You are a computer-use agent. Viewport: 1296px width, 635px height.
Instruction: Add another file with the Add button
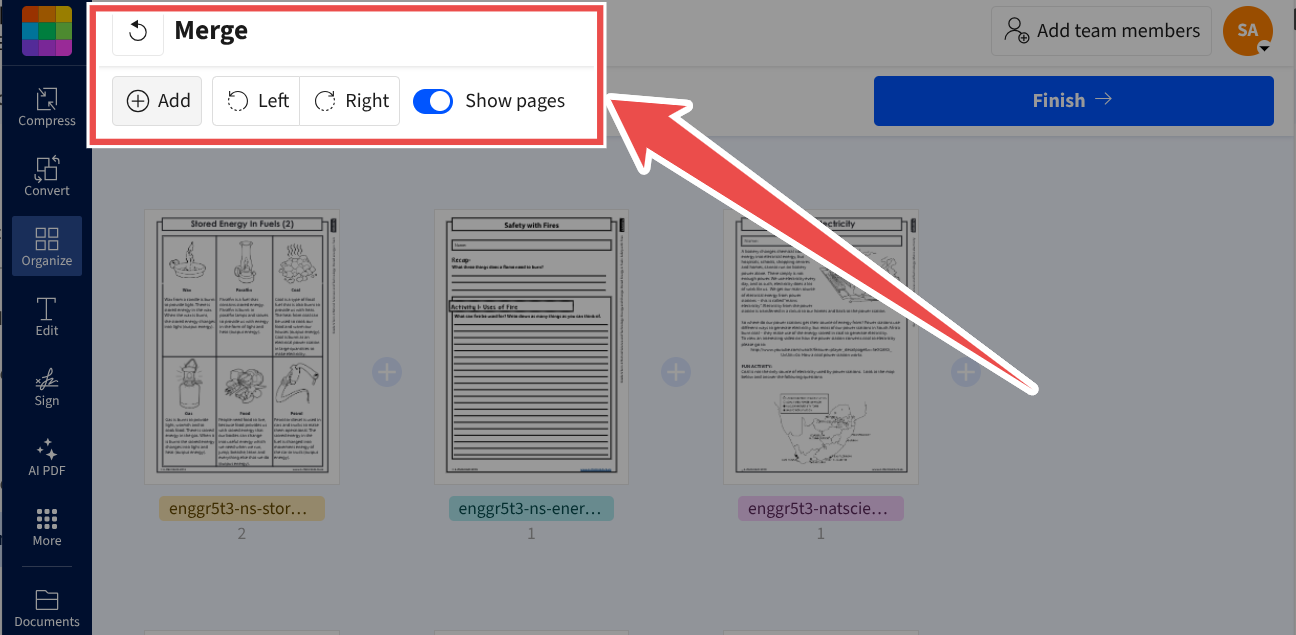tap(156, 100)
